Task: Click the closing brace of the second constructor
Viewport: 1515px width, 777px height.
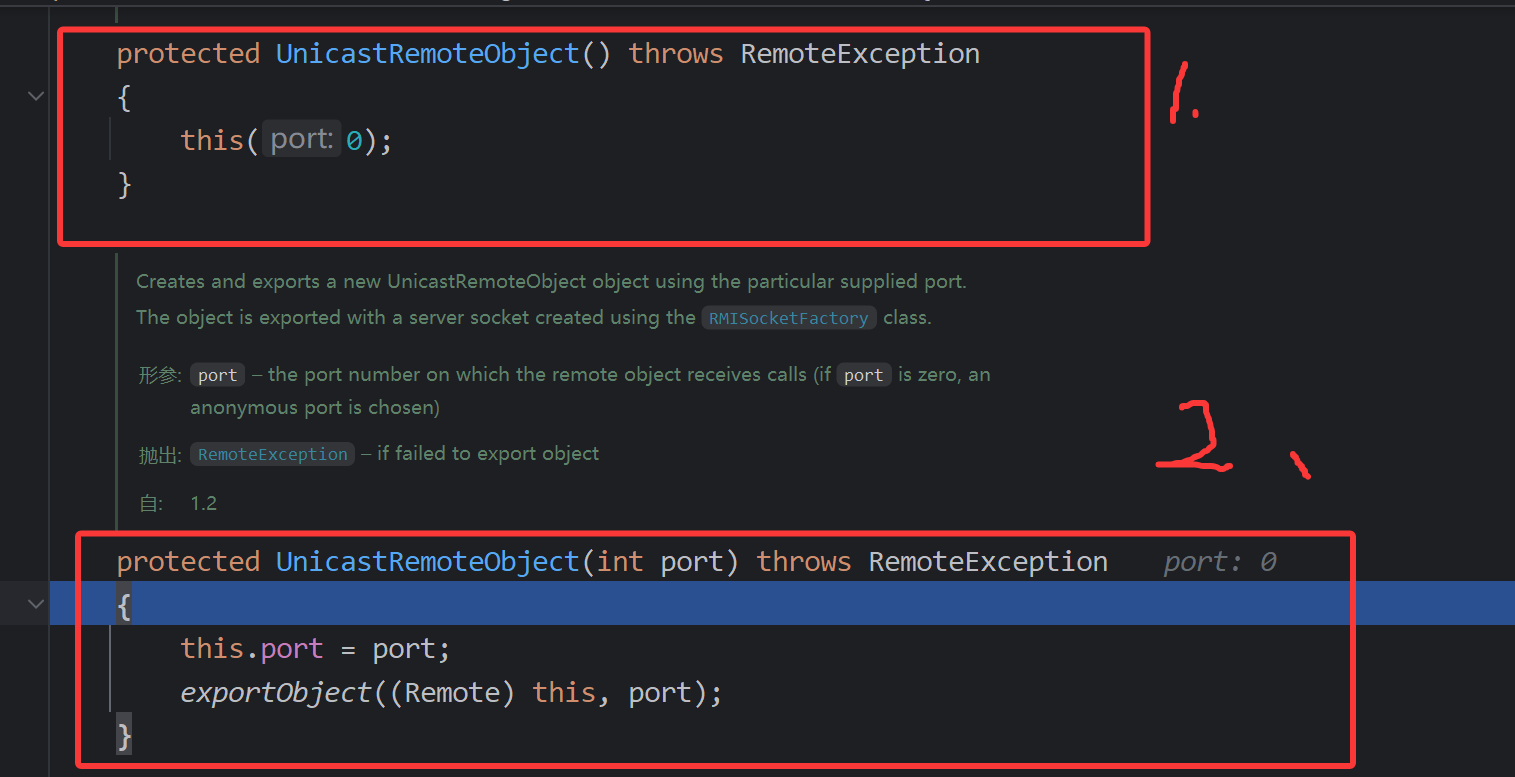Action: 124,736
